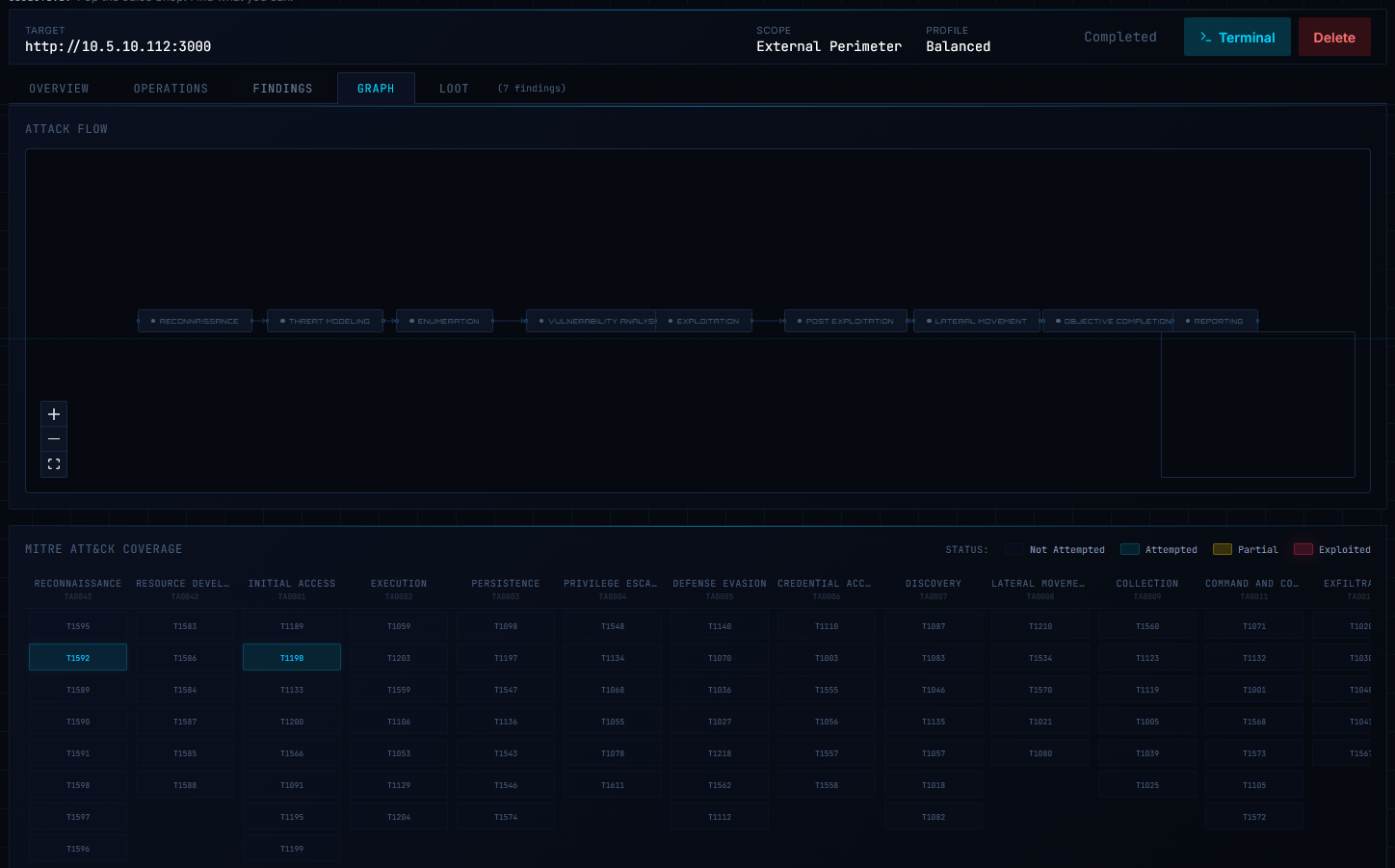Click the Not Attempted legend swatch
Viewport: 1395px width, 868px height.
[x=1014, y=549]
